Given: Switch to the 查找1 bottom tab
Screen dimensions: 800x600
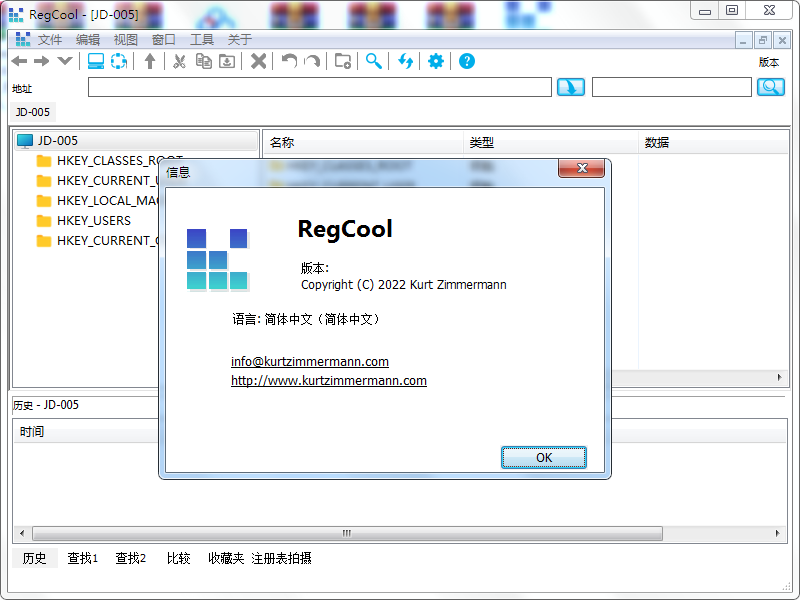Looking at the screenshot, I should tap(83, 558).
